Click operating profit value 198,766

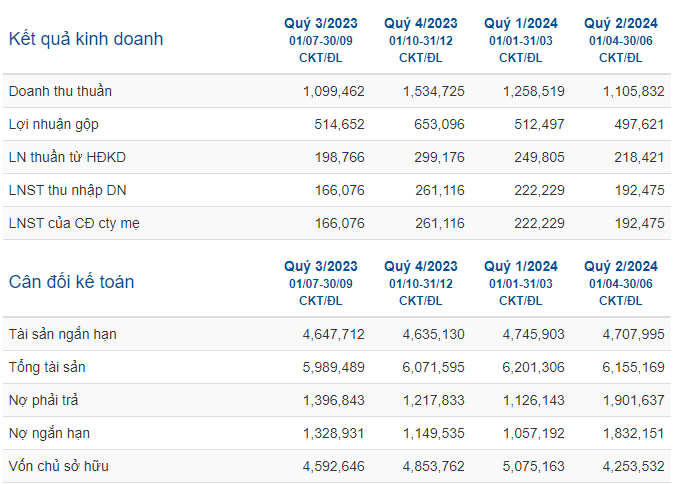pos(340,157)
